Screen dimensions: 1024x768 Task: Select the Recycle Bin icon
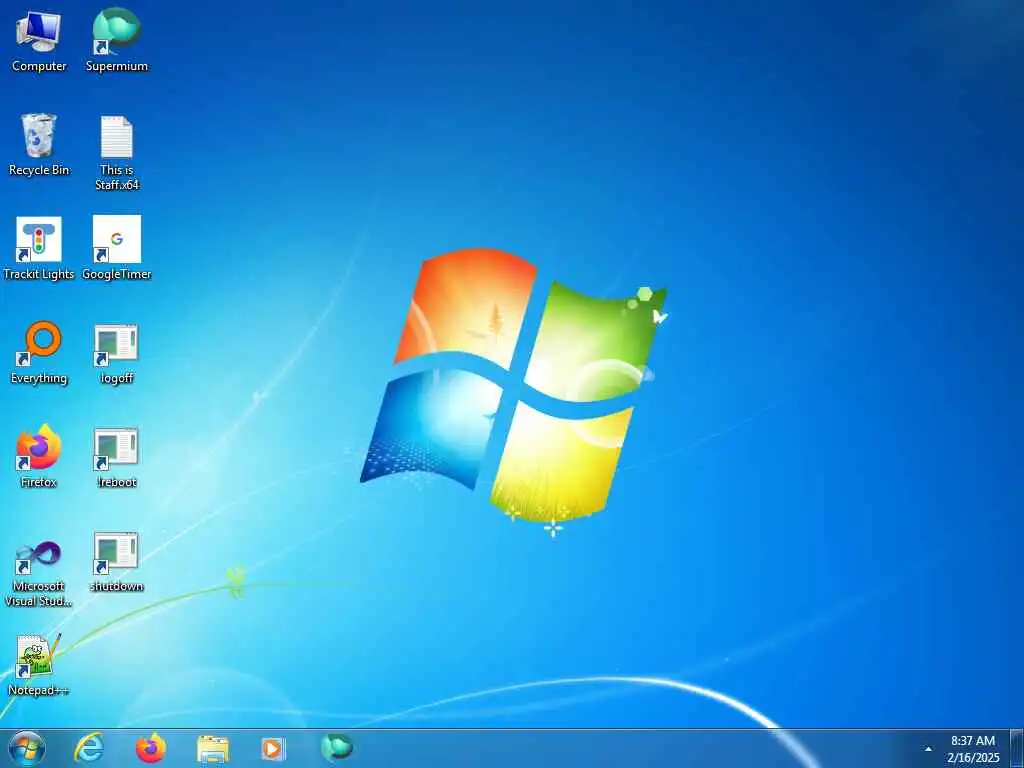point(39,145)
